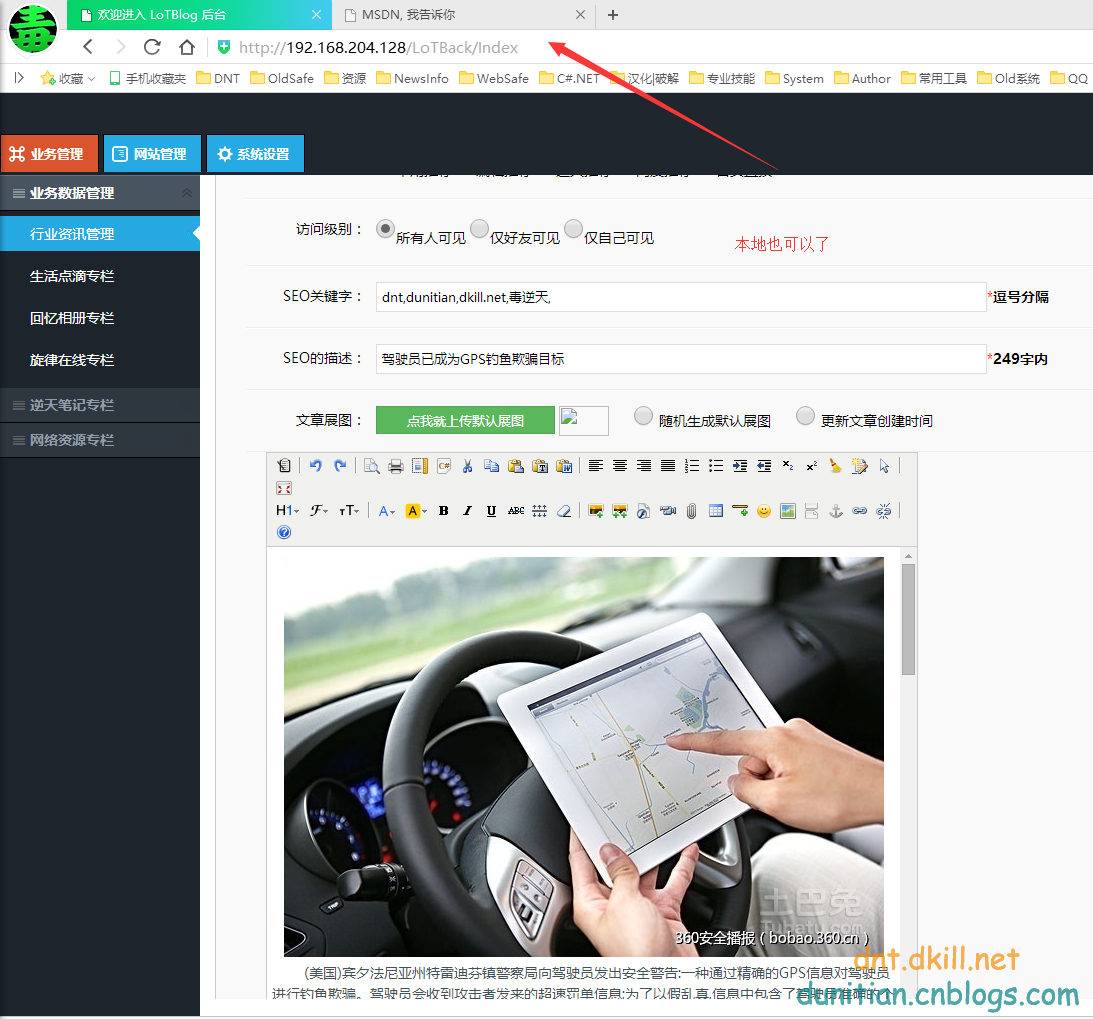Click the clear-format broom icon
Viewport: 1093px width, 1019px height.
click(835, 466)
